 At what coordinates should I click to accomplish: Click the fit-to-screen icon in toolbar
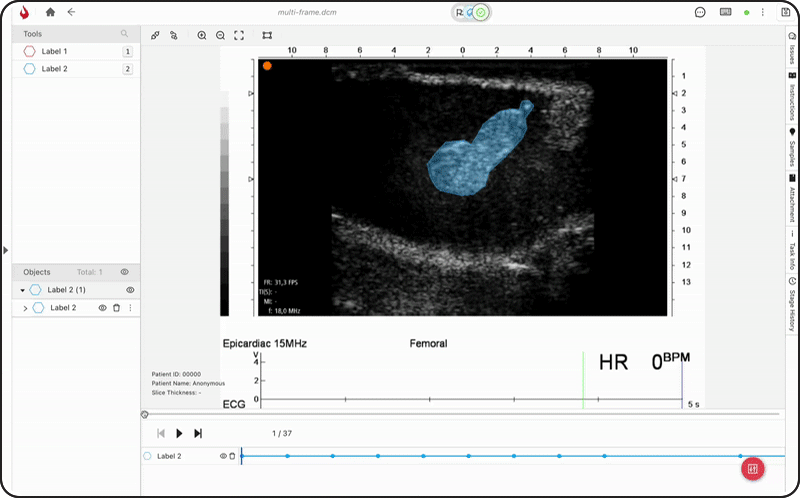point(239,35)
